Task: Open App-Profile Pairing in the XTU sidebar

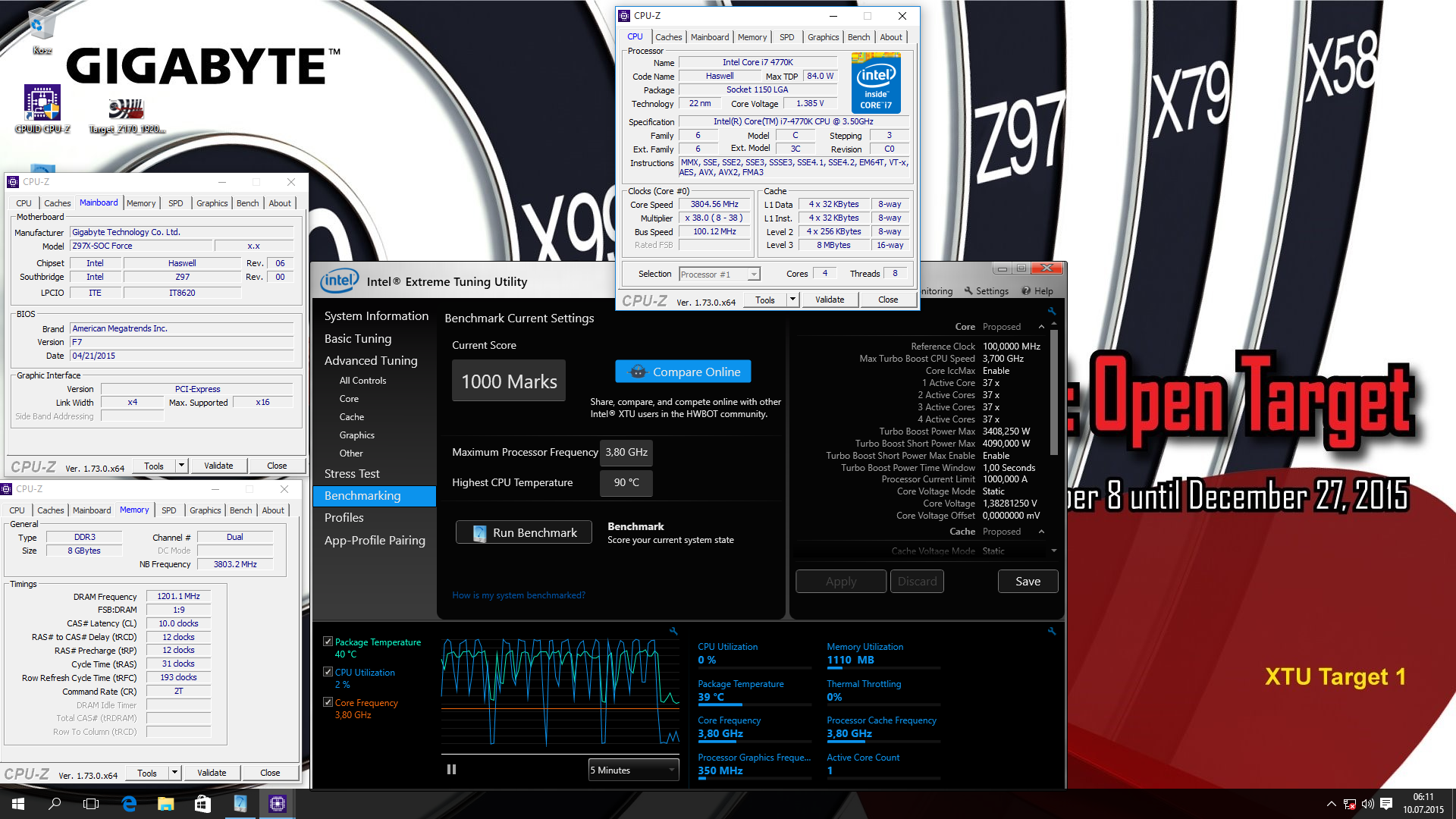Action: [375, 540]
